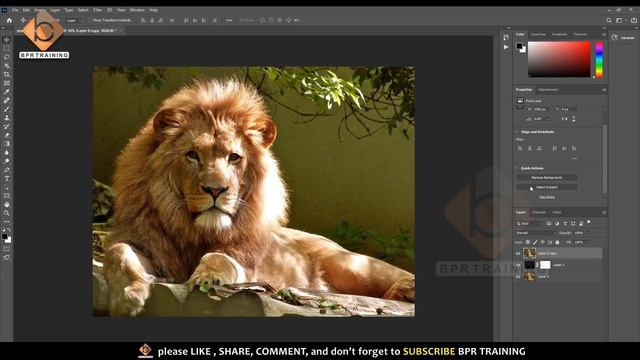
Task: Open the Libraries panel button
Action: (x=624, y=38)
